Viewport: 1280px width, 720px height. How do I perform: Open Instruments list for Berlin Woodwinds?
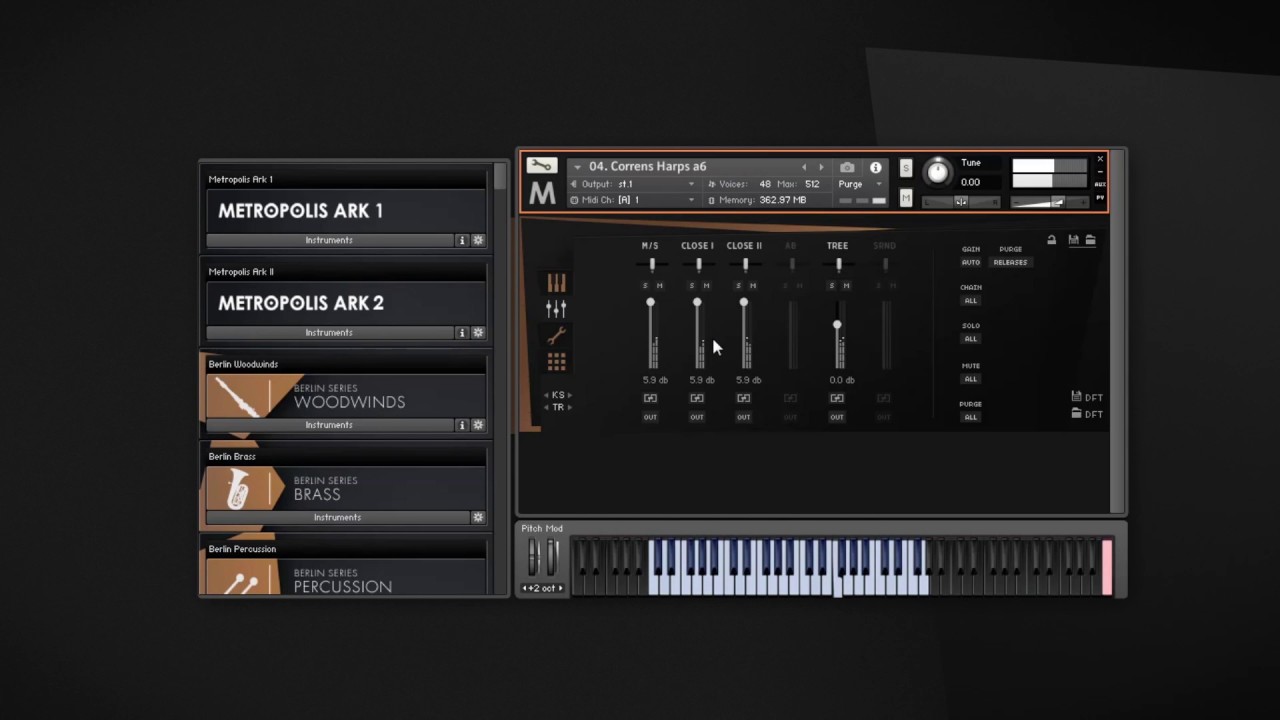[x=329, y=425]
